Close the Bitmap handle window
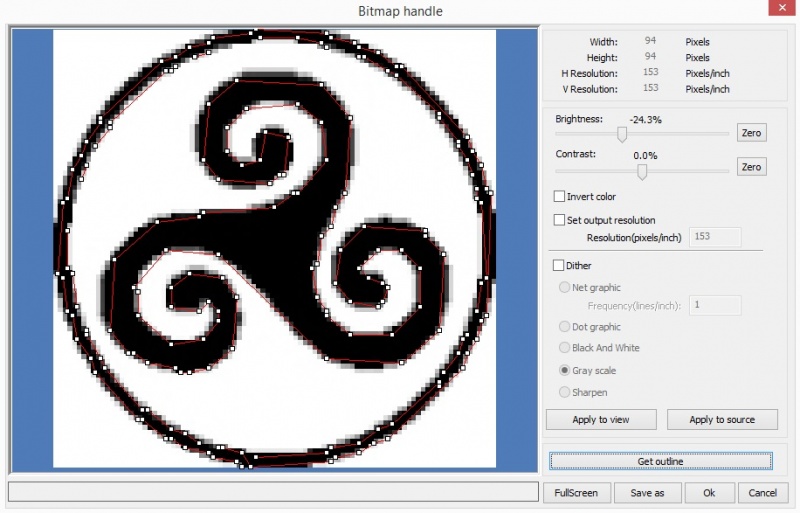 783,8
